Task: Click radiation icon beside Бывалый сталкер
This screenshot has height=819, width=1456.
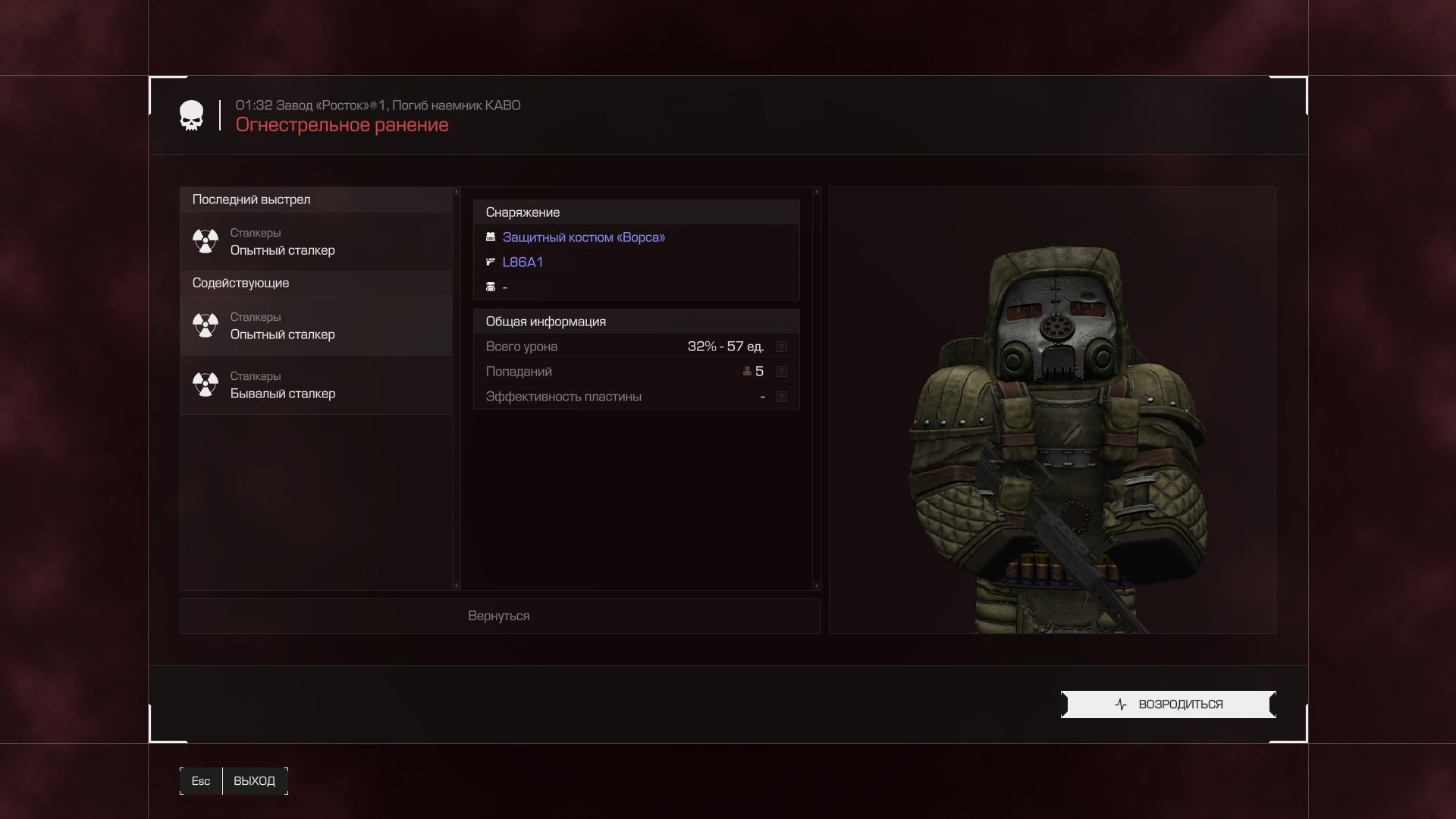Action: pyautogui.click(x=206, y=384)
